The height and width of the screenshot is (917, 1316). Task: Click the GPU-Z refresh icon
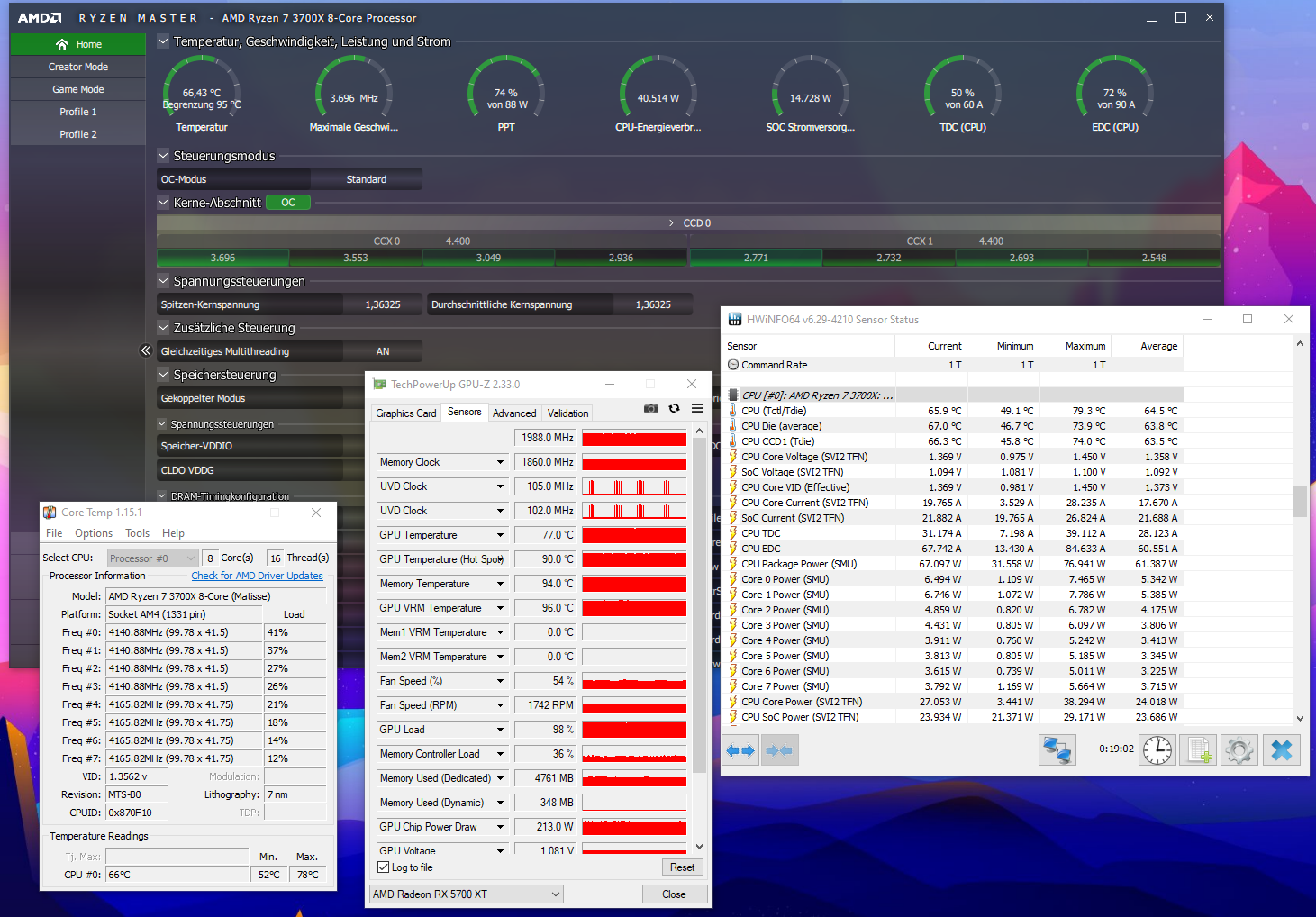click(x=674, y=408)
